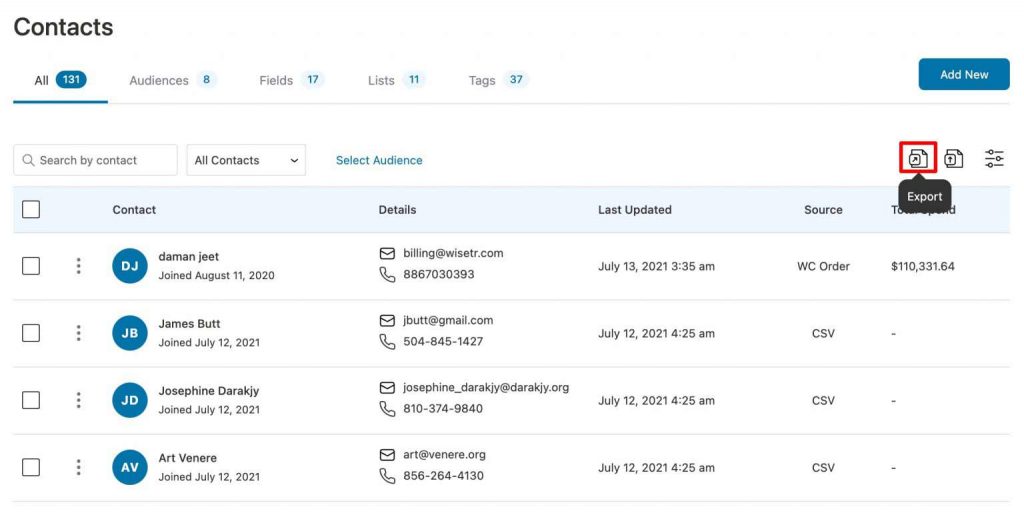Click the Export contacts icon
Image resolution: width=1024 pixels, height=515 pixels.
[918, 158]
